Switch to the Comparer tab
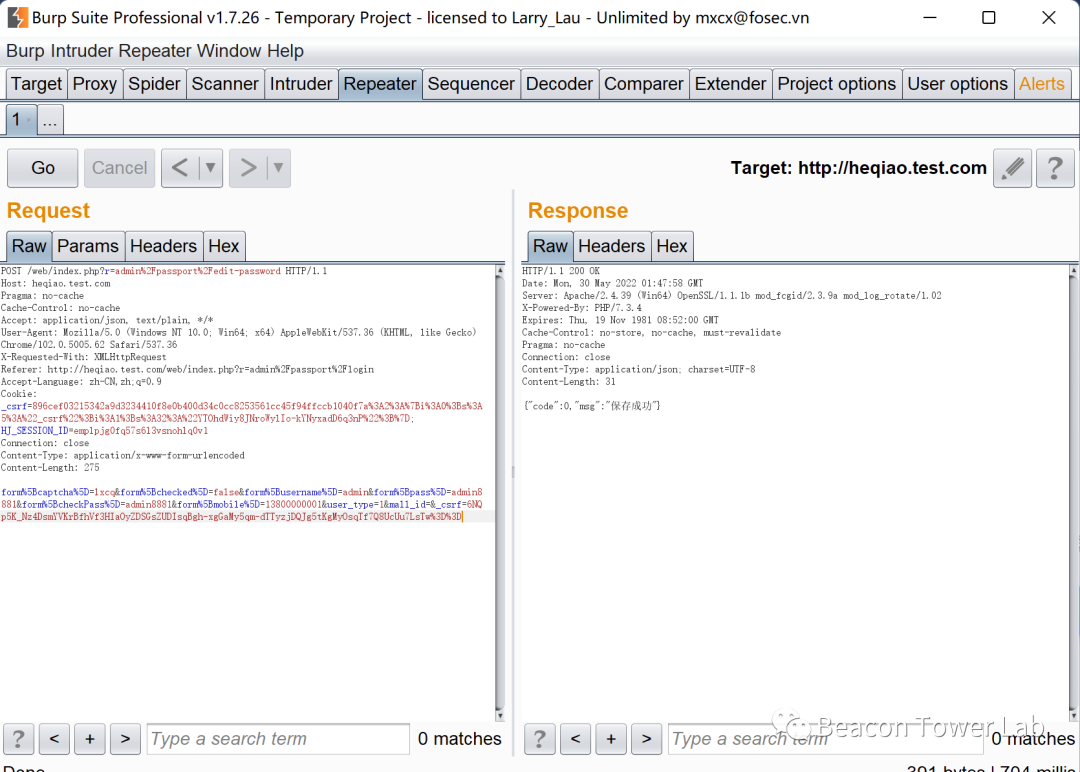The height and width of the screenshot is (772, 1080). point(643,84)
